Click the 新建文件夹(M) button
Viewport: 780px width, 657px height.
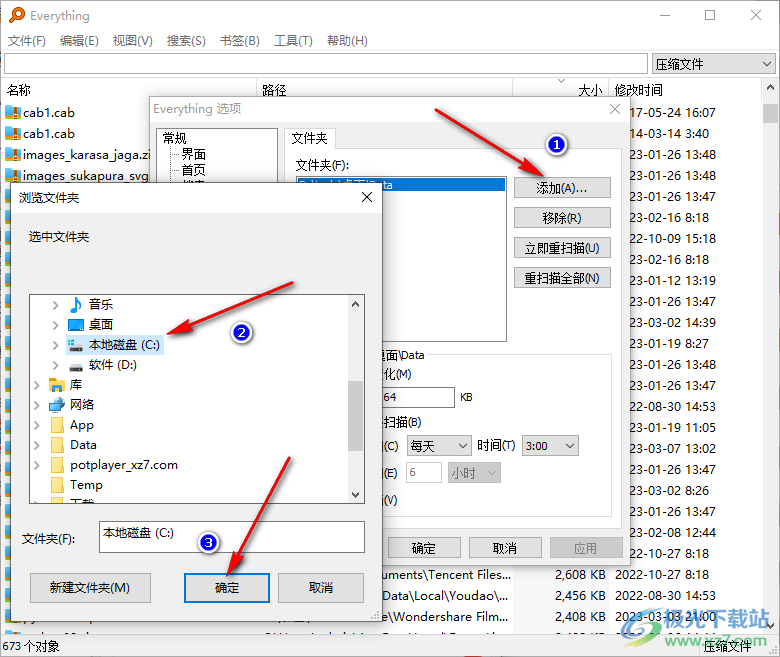[x=90, y=588]
